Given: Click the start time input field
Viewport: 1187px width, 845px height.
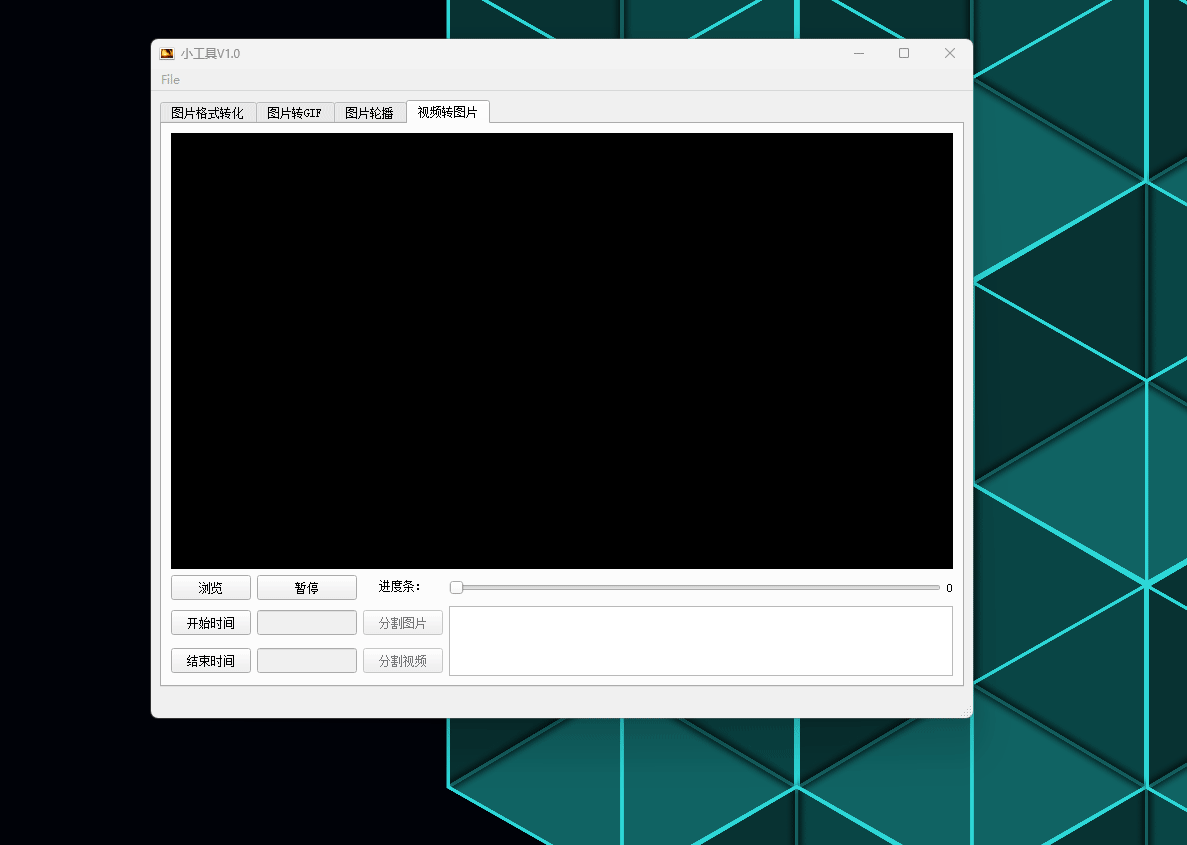Looking at the screenshot, I should click(307, 622).
